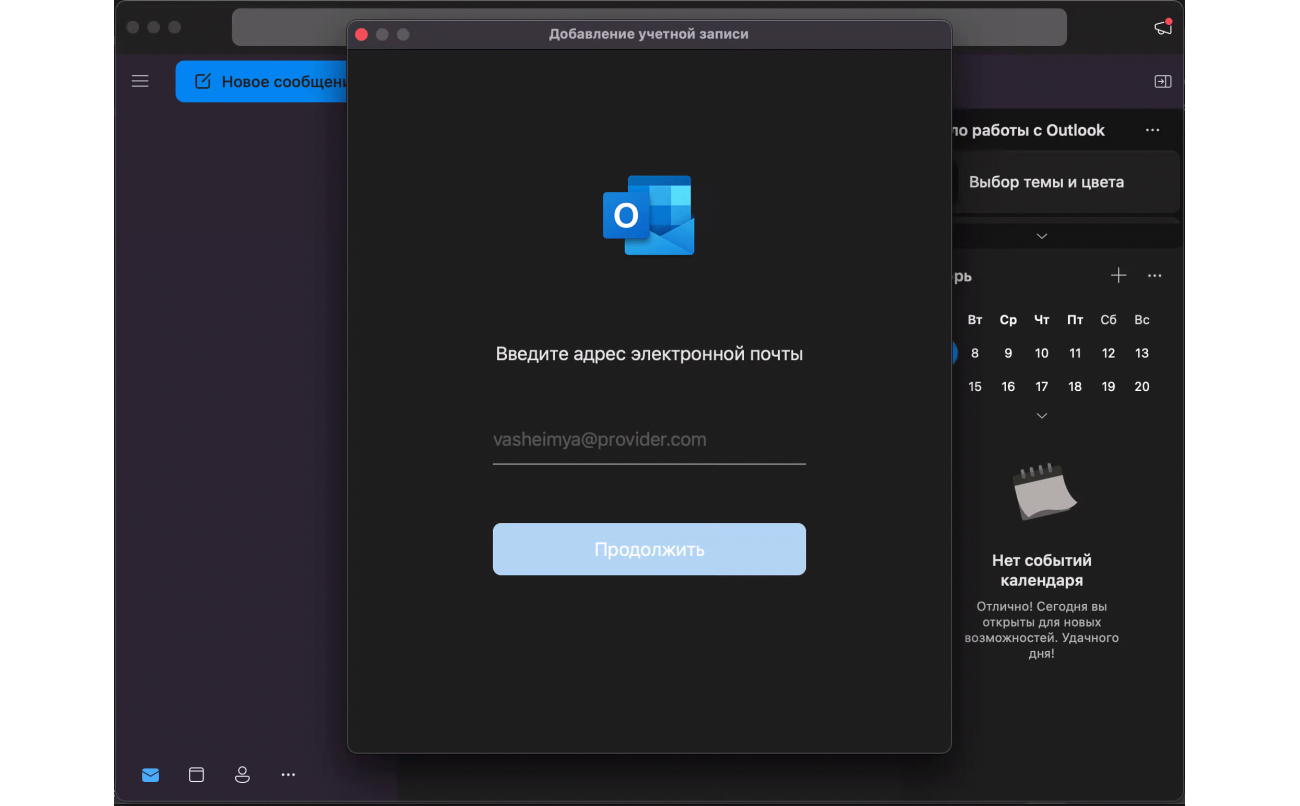Open the Outlook getting-started options ellipsis
1300x806 pixels.
point(1153,130)
